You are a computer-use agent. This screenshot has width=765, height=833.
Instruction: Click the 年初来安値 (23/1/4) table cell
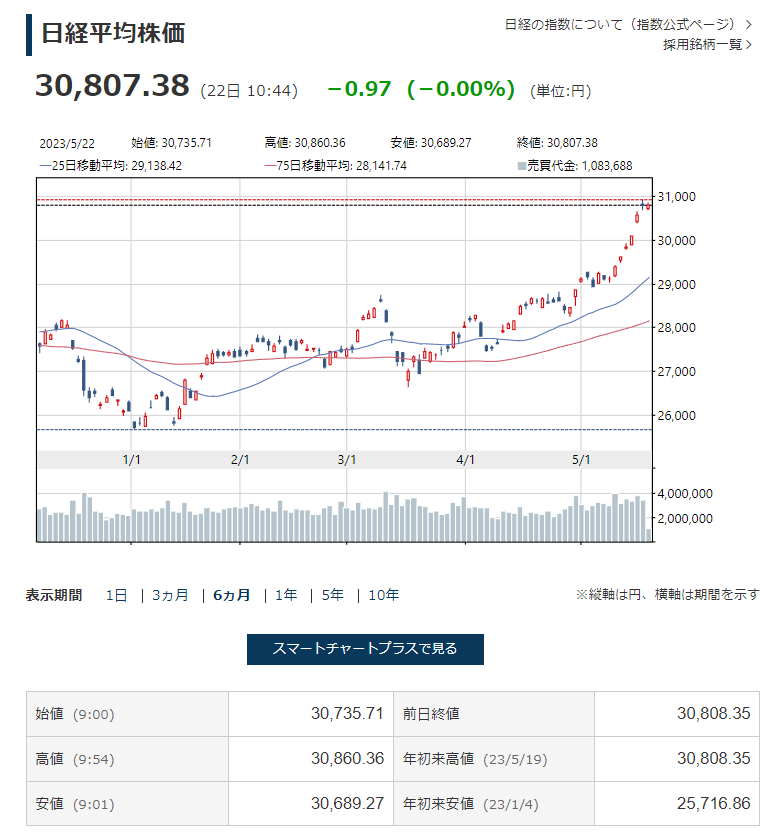click(494, 803)
